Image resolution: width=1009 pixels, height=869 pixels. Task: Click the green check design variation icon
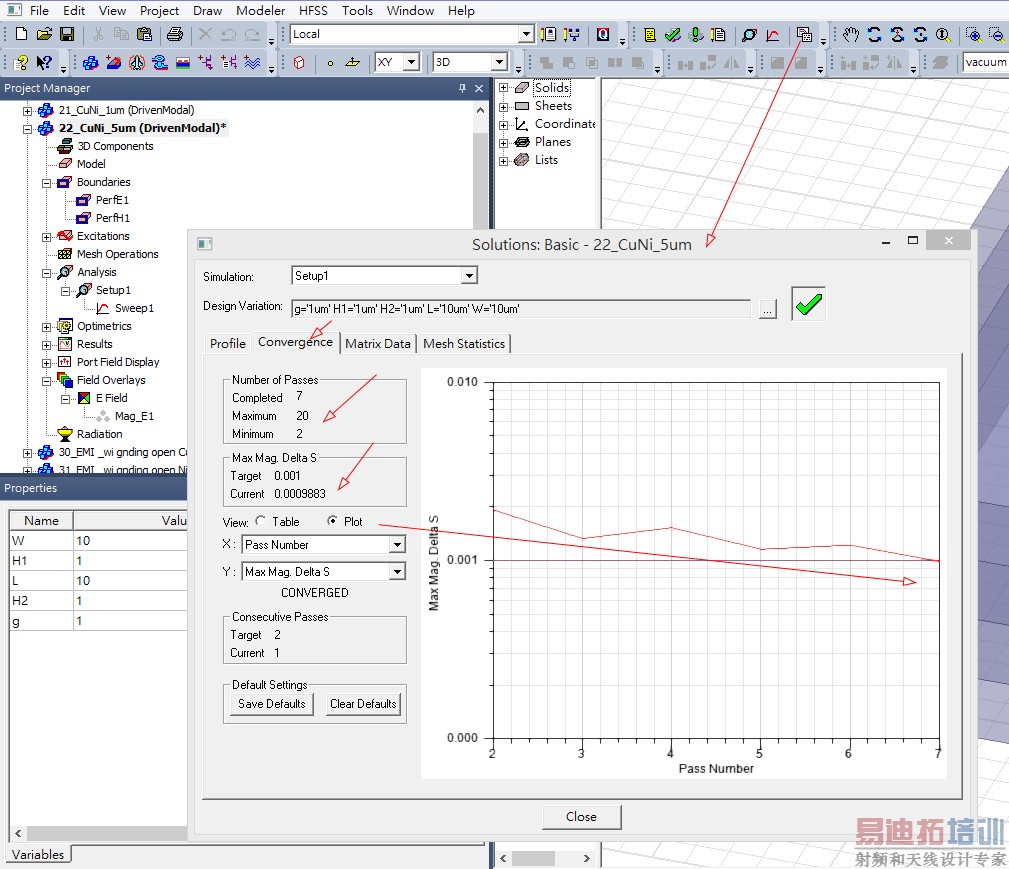[x=808, y=305]
